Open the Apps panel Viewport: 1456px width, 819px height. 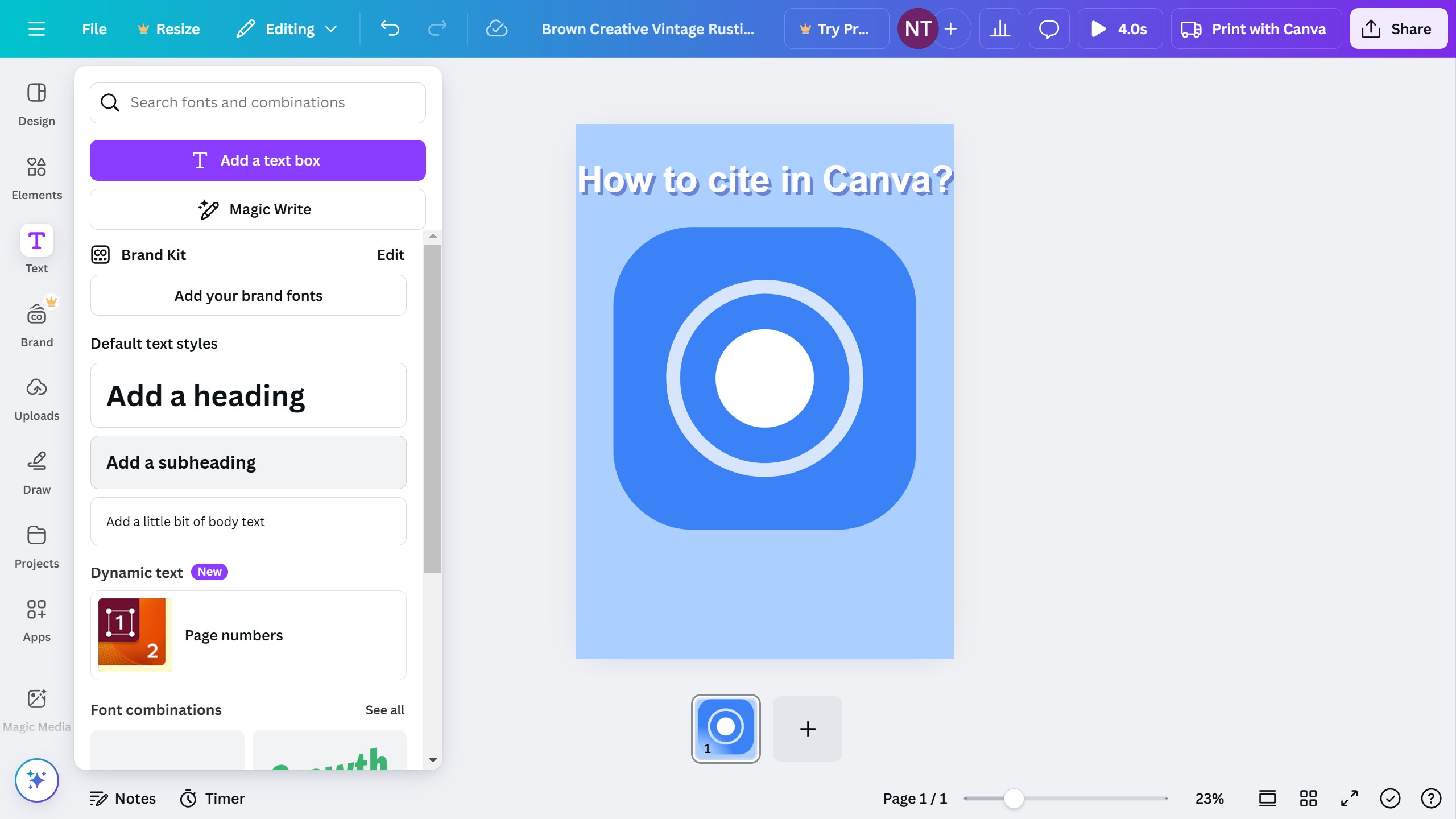coord(36,620)
